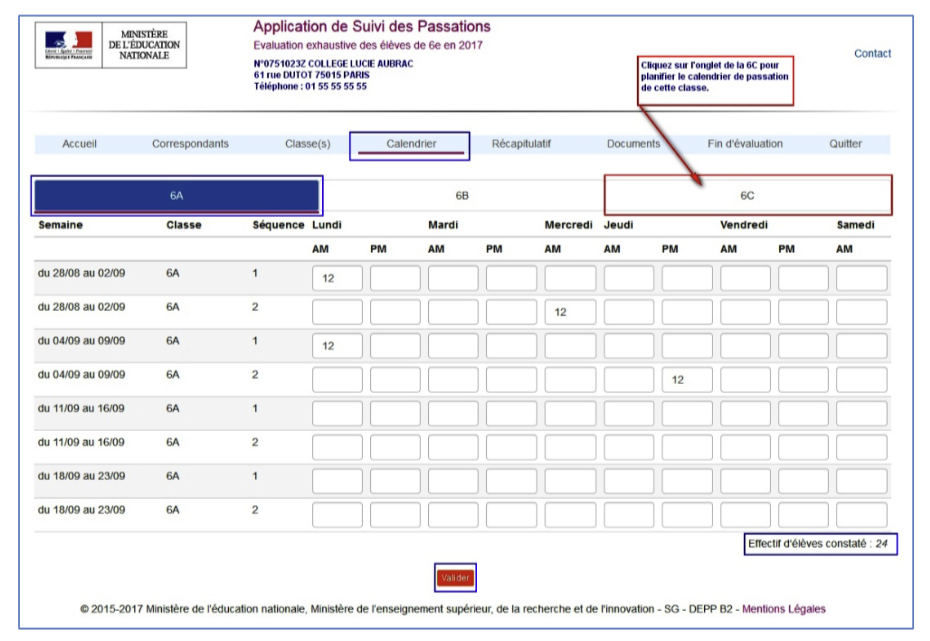Activate Lundi AM field, 11/09 week sequence 2
Image resolution: width=930 pixels, height=641 pixels.
pos(337,447)
